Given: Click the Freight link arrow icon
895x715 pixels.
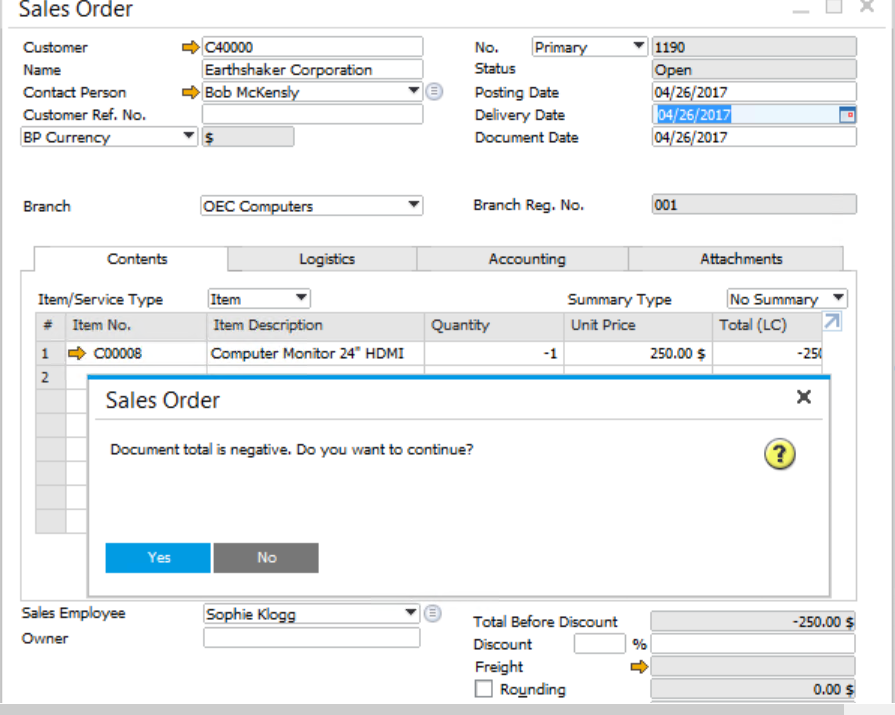Looking at the screenshot, I should pos(639,667).
